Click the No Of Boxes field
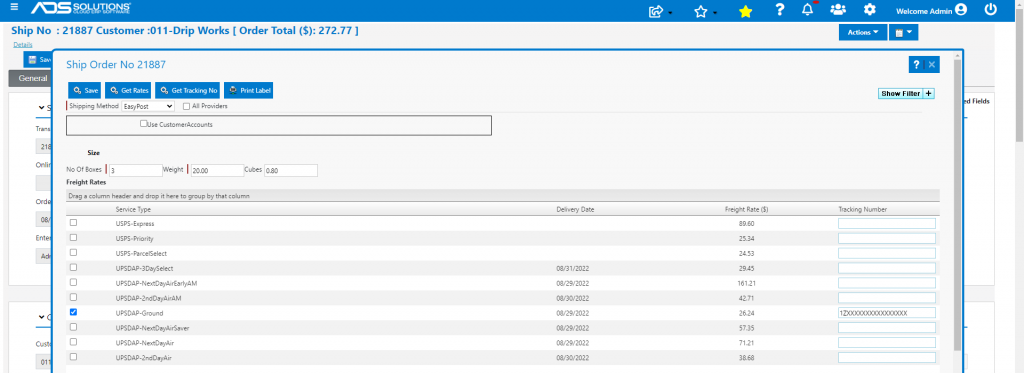 135,170
